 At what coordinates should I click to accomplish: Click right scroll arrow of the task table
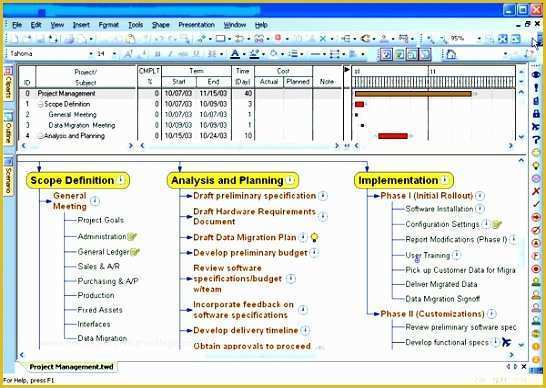tap(337, 146)
